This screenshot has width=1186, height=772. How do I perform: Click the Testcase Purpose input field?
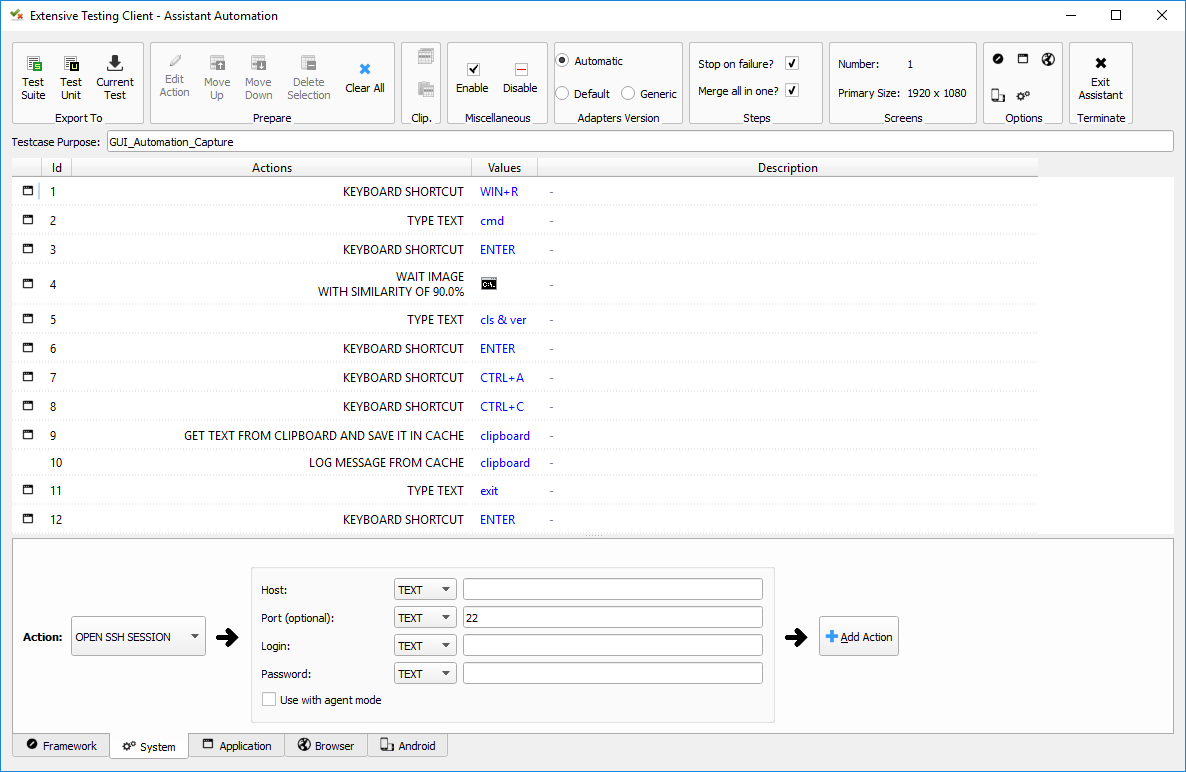640,141
